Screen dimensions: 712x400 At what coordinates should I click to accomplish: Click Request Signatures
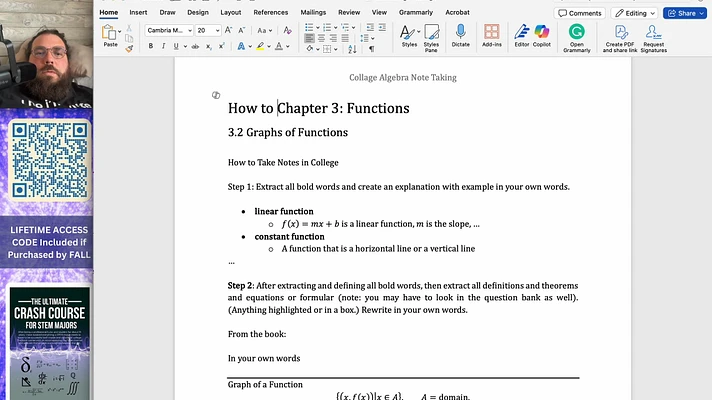653,38
